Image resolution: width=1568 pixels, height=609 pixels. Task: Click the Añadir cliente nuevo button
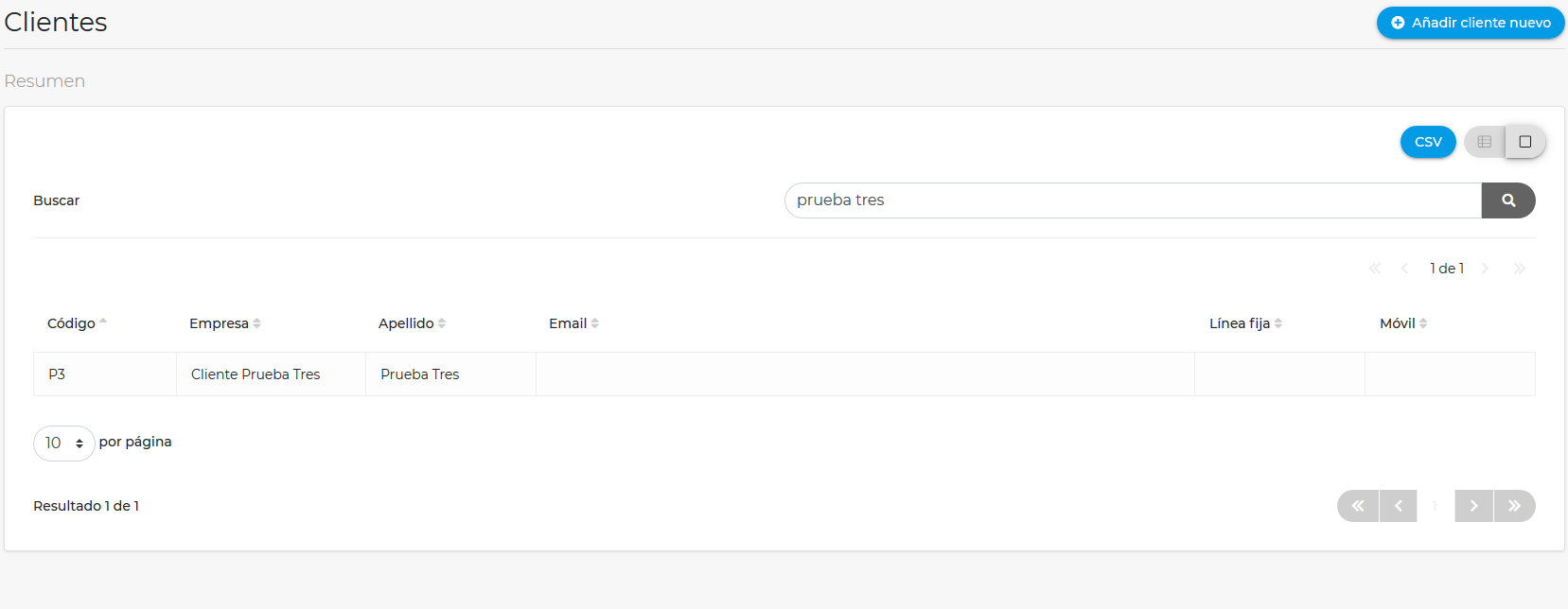coord(1470,23)
